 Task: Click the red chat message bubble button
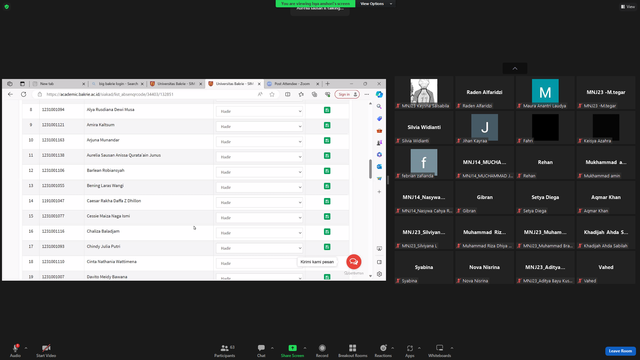tap(353, 262)
